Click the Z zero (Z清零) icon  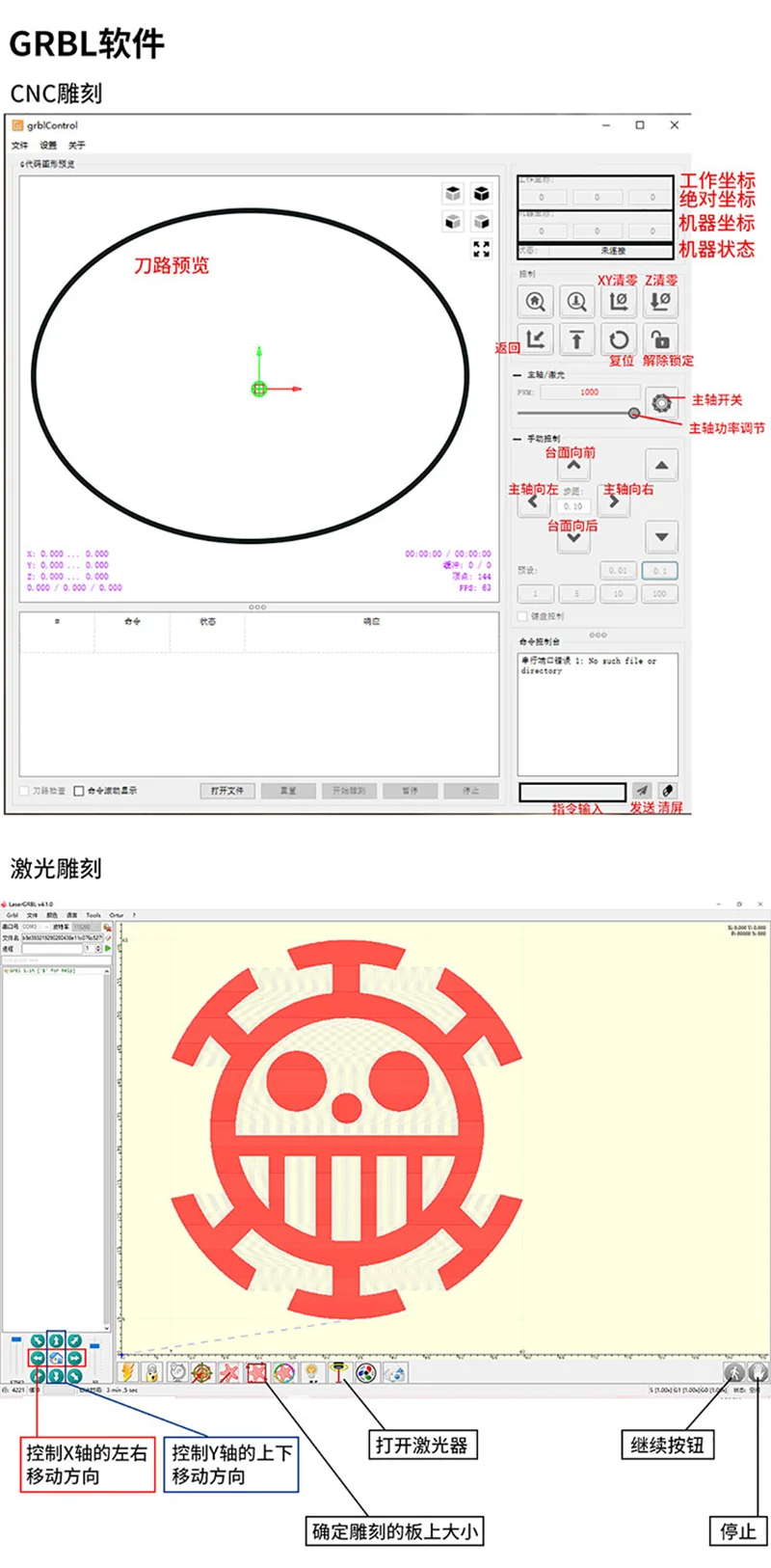660,301
